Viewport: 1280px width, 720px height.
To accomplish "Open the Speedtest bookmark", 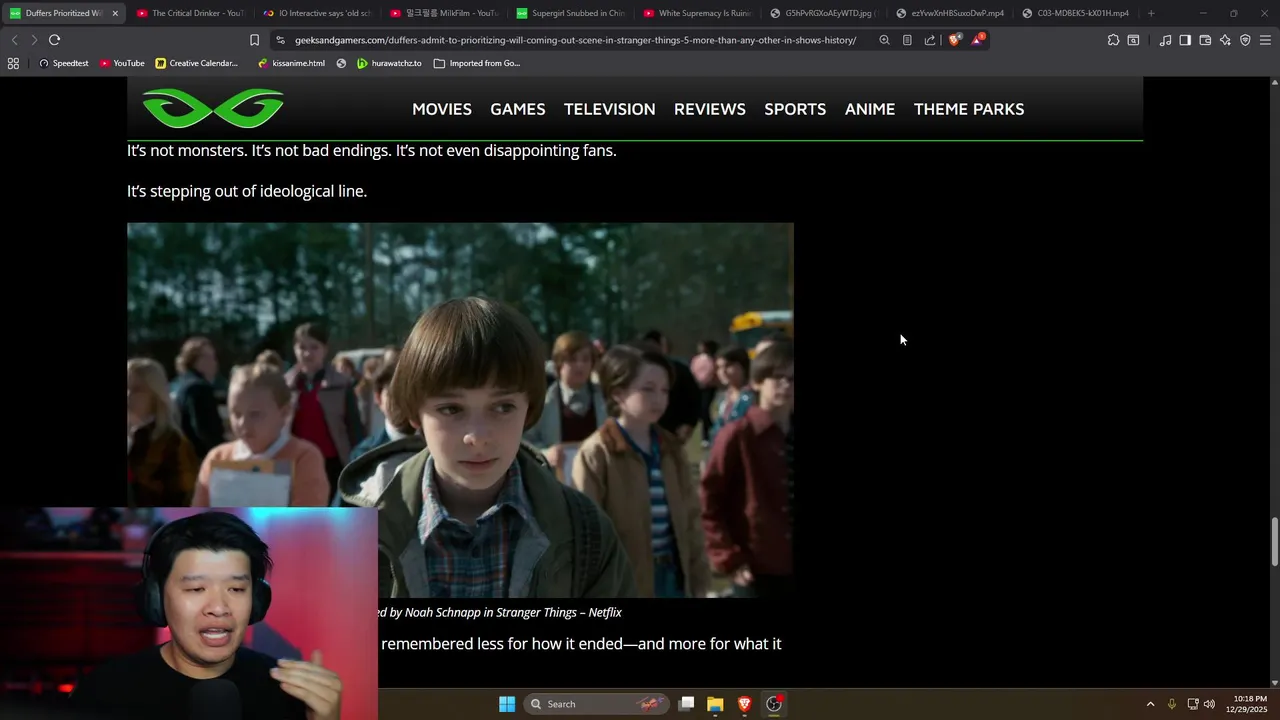I will pyautogui.click(x=63, y=63).
